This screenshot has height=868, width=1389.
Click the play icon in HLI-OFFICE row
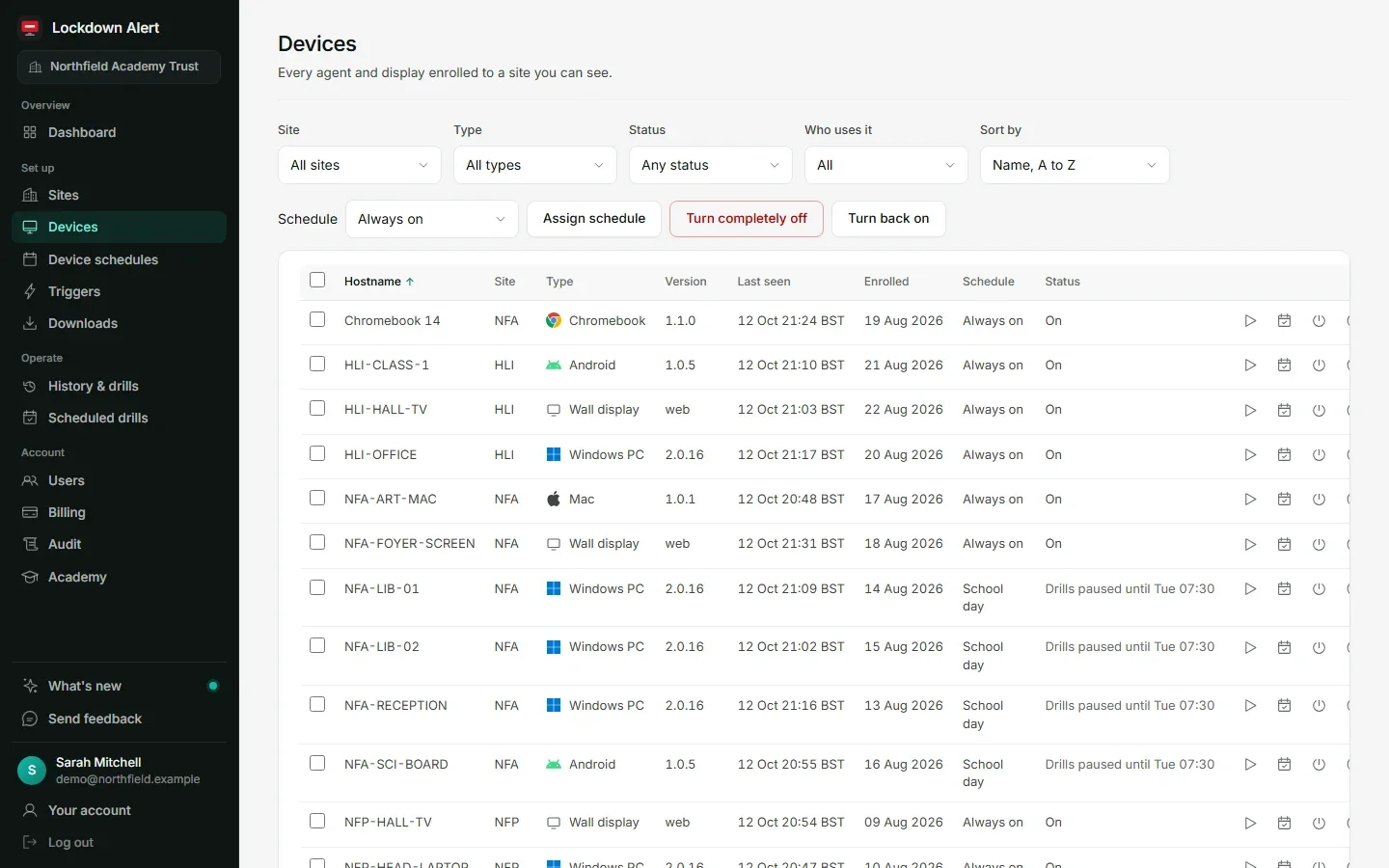coord(1250,455)
